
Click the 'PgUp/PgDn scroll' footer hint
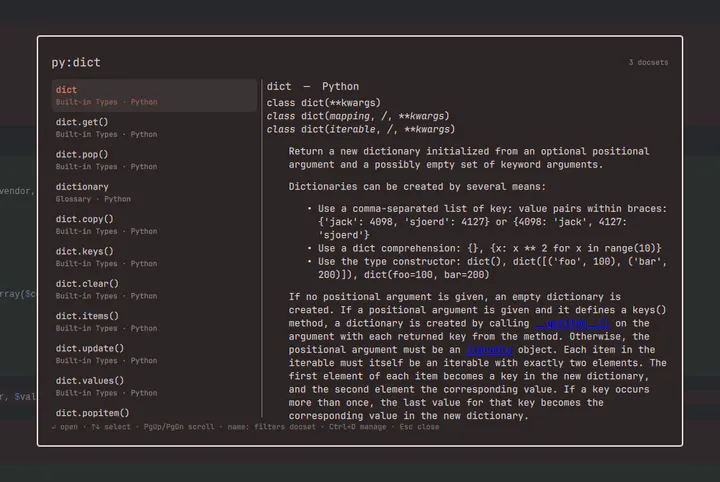[x=179, y=427]
